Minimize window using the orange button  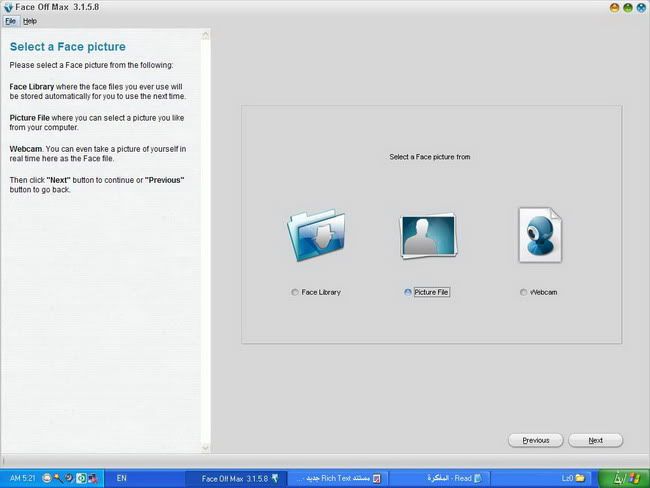point(614,7)
